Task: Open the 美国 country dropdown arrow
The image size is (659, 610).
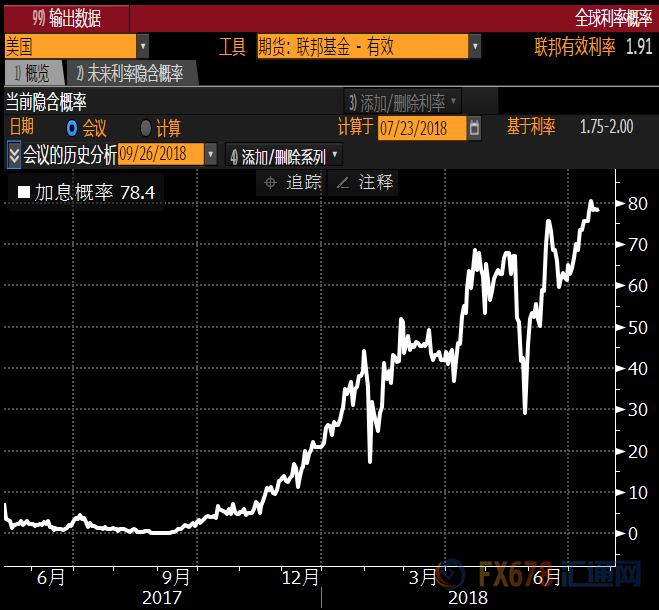Action: coord(143,46)
